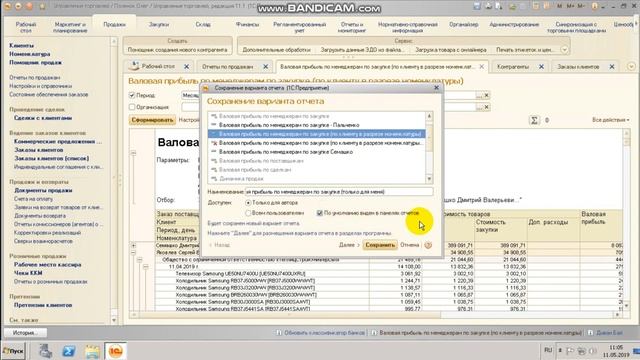Click Дополнительные обработки command
This screenshot has width=640, height=360.
click(x=276, y=50)
